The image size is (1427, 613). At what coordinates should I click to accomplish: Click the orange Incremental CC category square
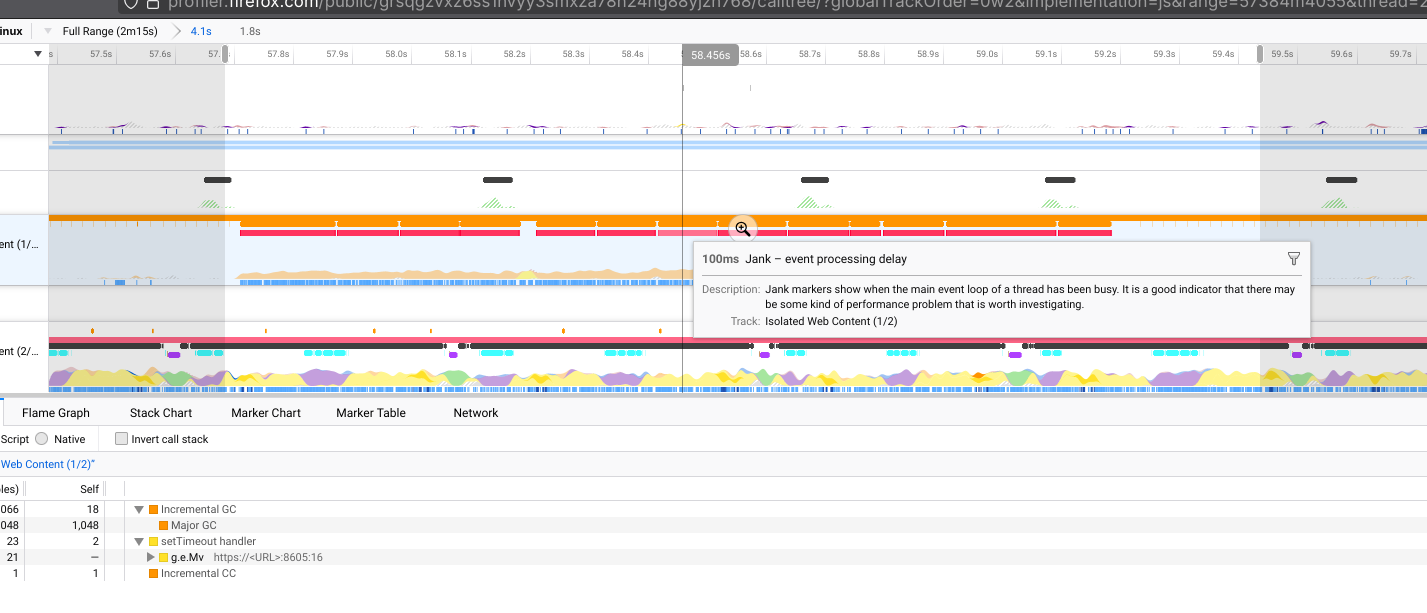pyautogui.click(x=154, y=573)
